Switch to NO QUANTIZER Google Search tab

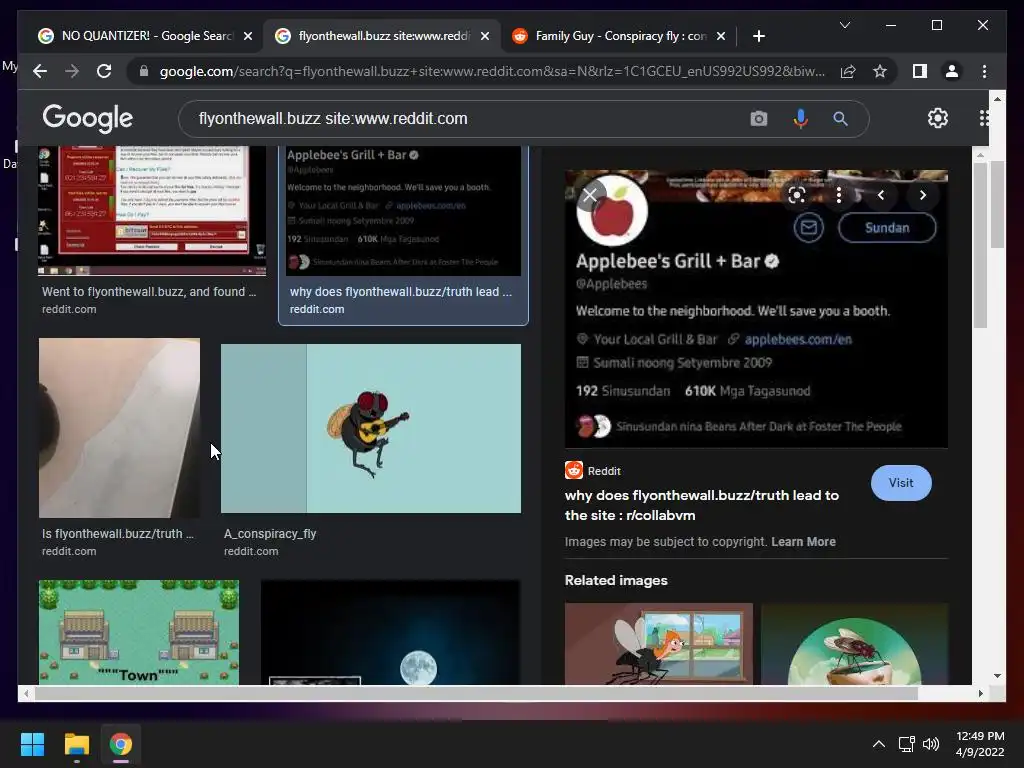coord(144,36)
